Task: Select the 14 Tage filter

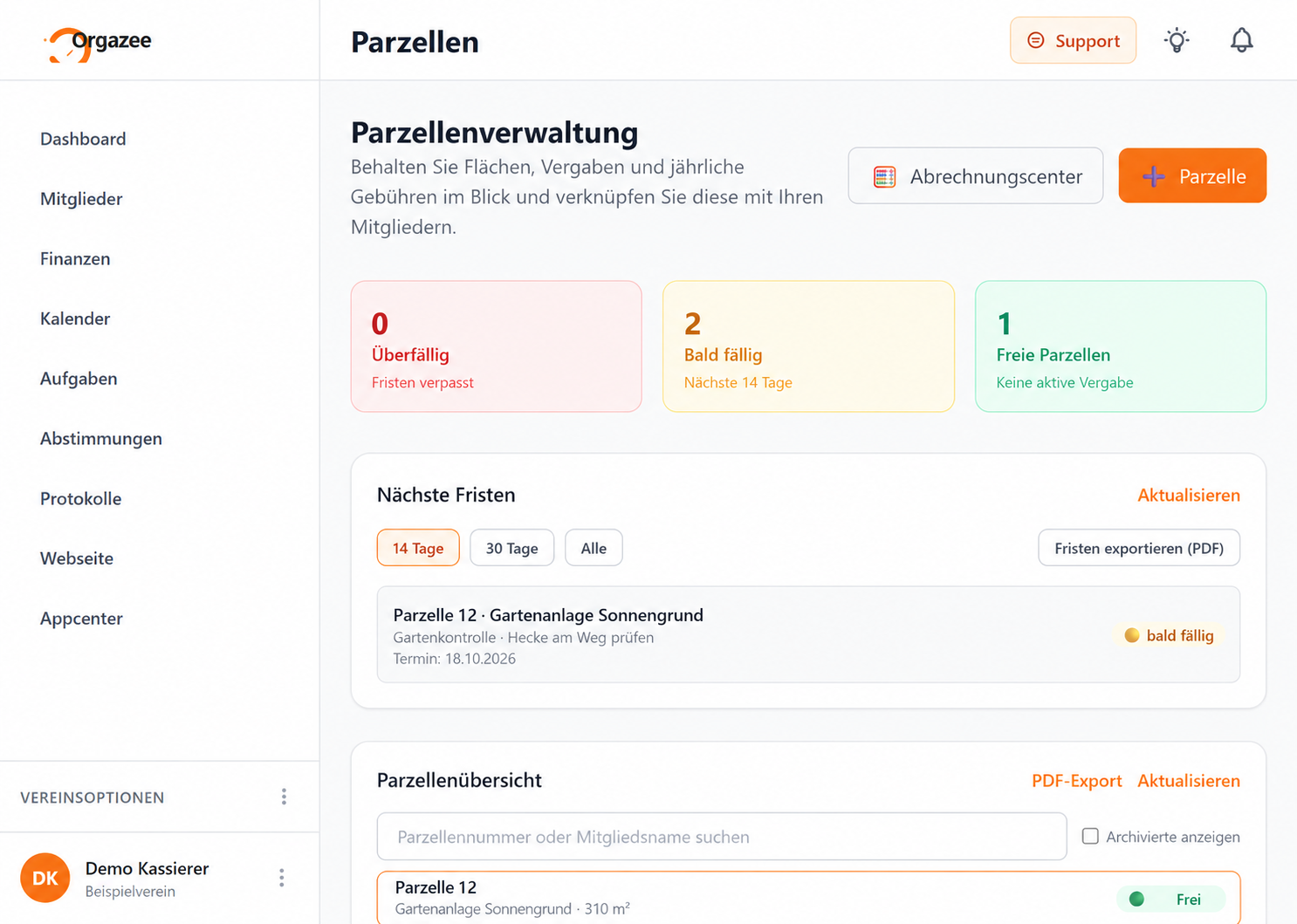Action: coord(418,548)
